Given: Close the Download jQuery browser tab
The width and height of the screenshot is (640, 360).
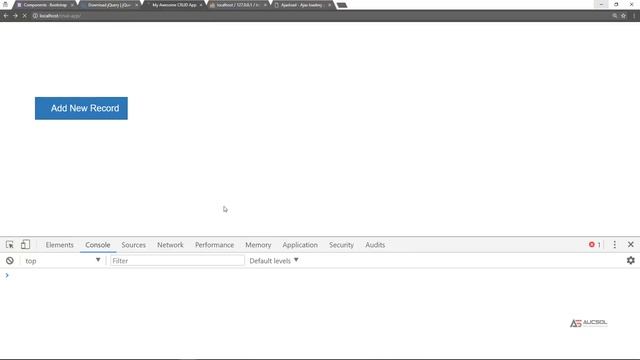Looking at the screenshot, I should [x=137, y=5].
